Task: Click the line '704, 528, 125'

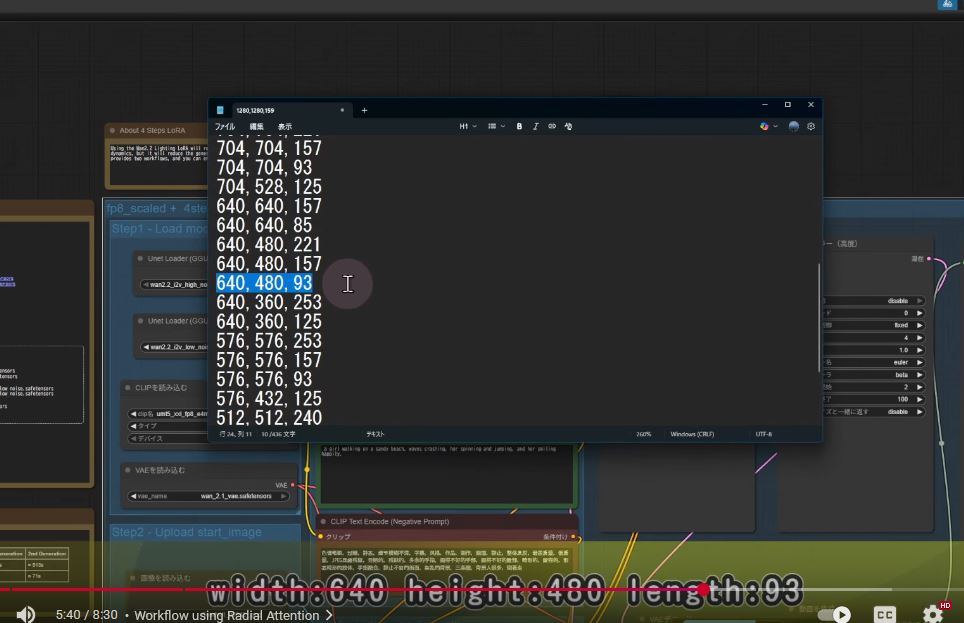Action: click(x=269, y=186)
